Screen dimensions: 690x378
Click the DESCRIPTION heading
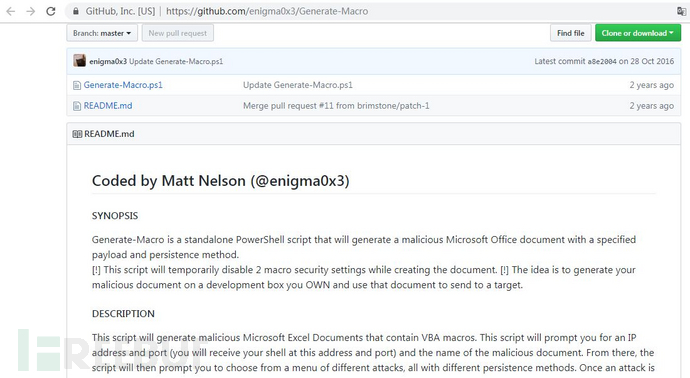pyautogui.click(x=123, y=314)
